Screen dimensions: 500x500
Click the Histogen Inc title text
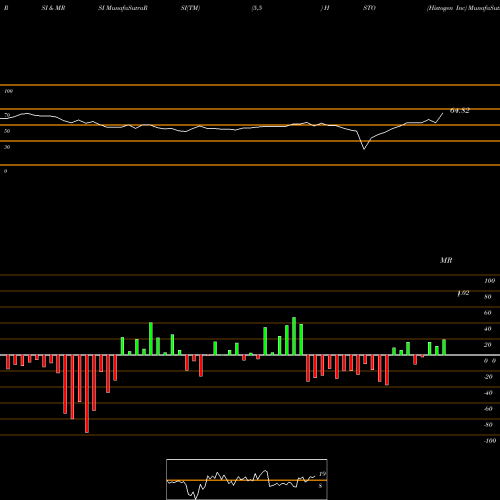(x=447, y=8)
